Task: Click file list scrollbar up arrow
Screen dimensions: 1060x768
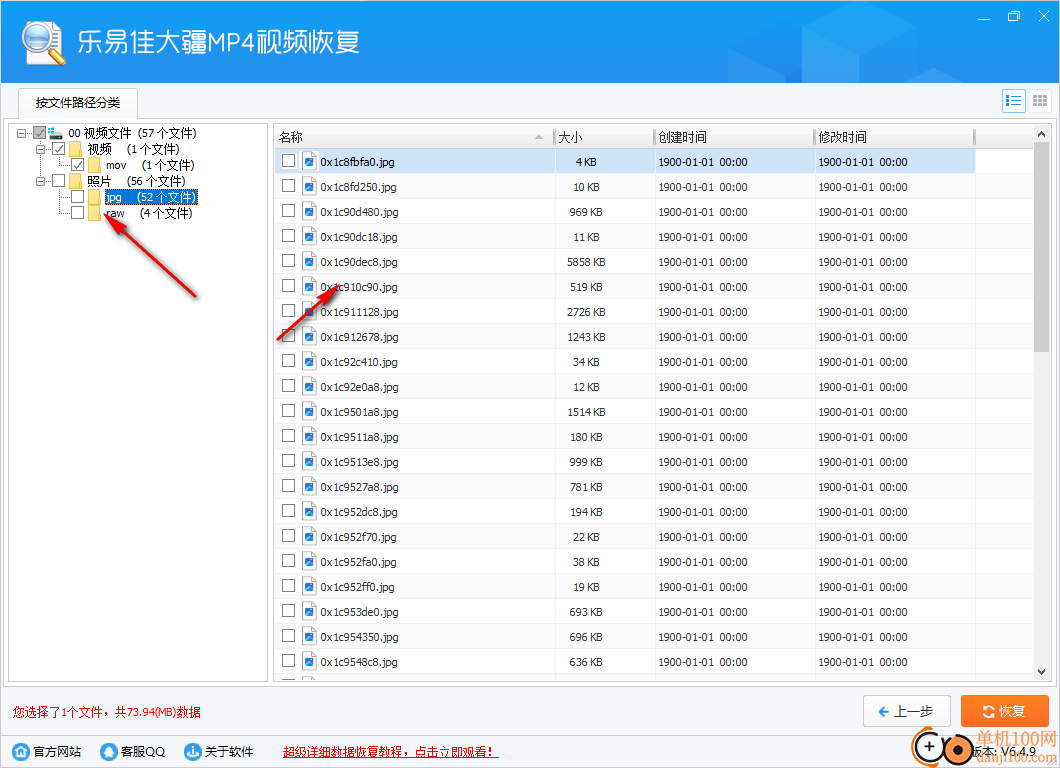Action: (x=1041, y=135)
